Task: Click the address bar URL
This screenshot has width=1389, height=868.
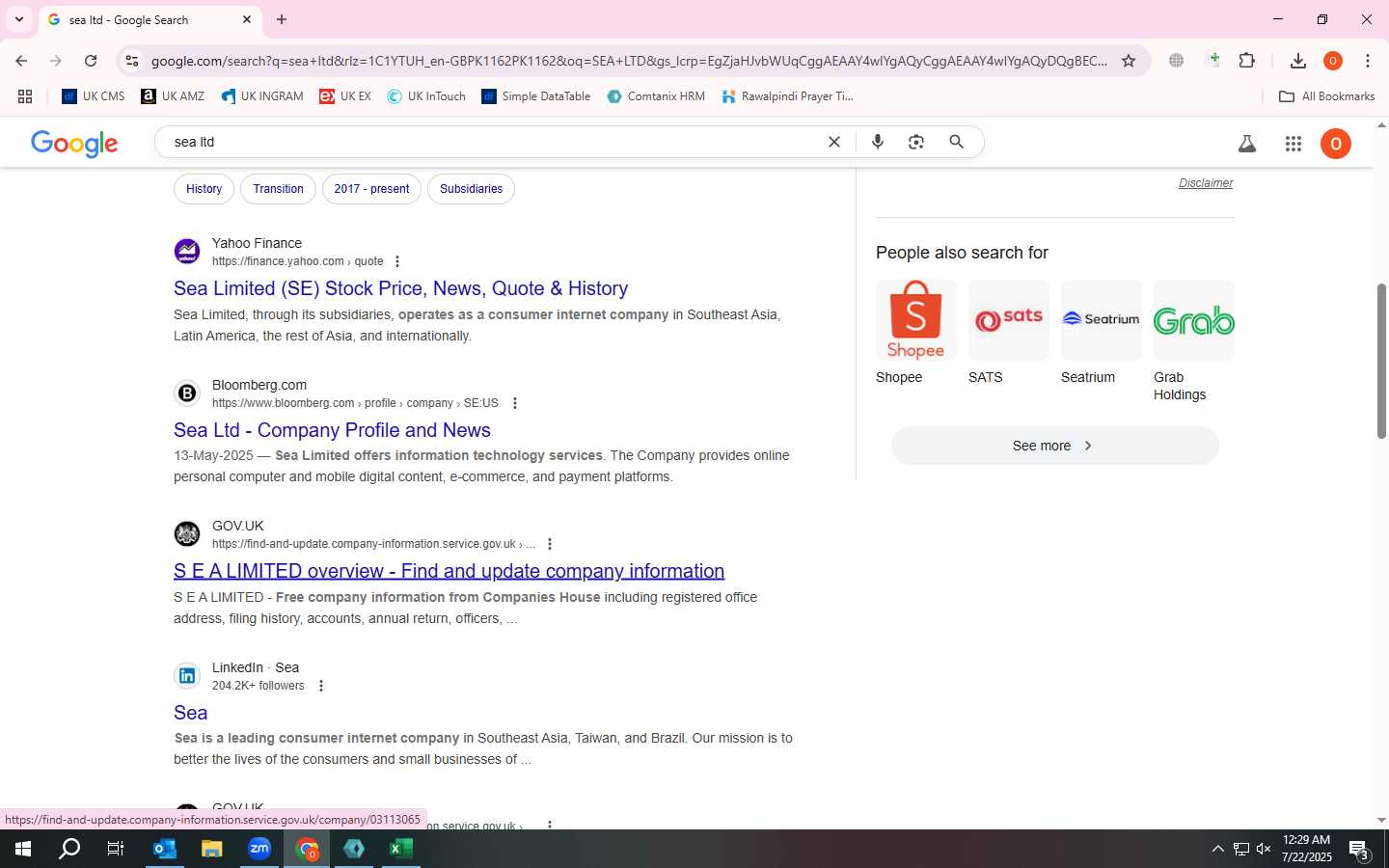Action: point(629,61)
